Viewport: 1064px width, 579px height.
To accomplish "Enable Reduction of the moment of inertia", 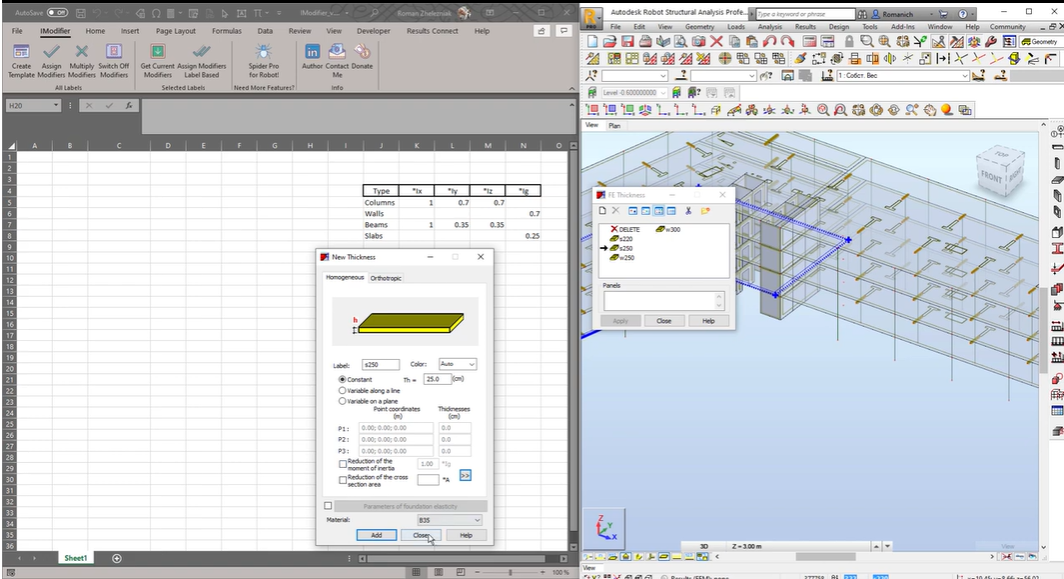I will coord(343,464).
